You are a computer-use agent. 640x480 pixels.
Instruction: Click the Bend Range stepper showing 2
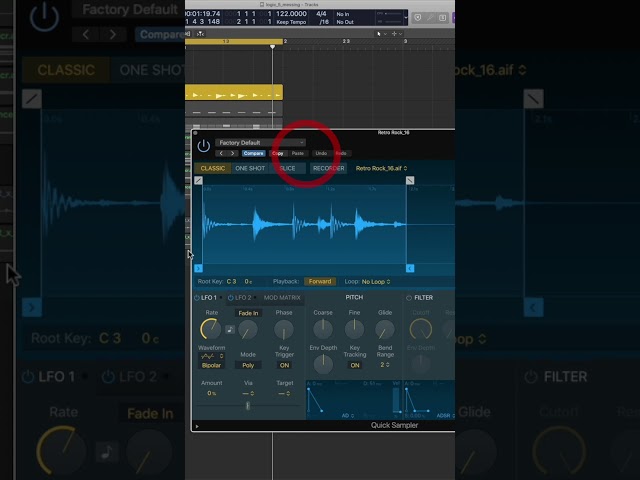pyautogui.click(x=385, y=364)
